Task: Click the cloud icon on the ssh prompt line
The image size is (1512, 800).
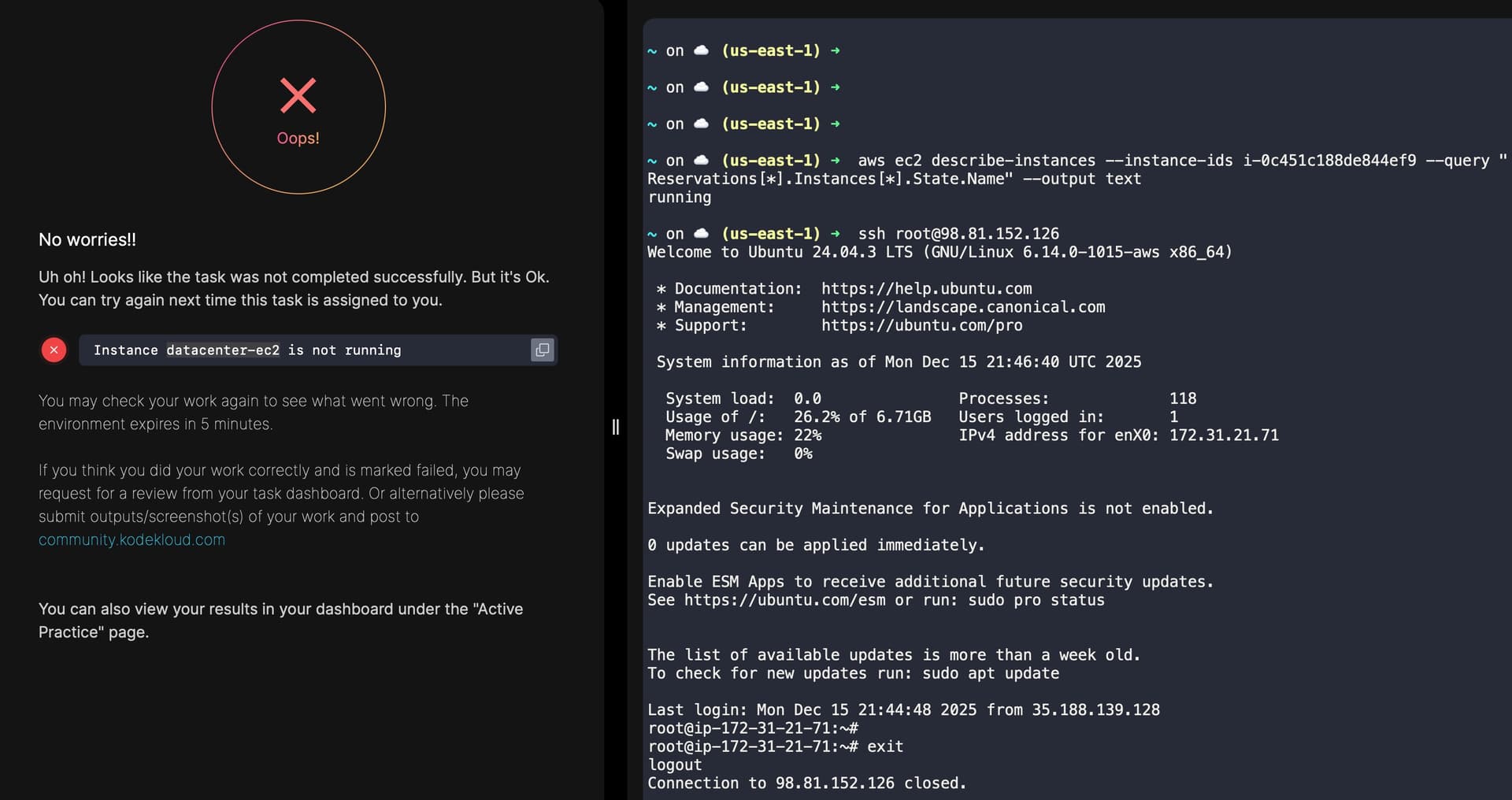Action: pos(701,234)
